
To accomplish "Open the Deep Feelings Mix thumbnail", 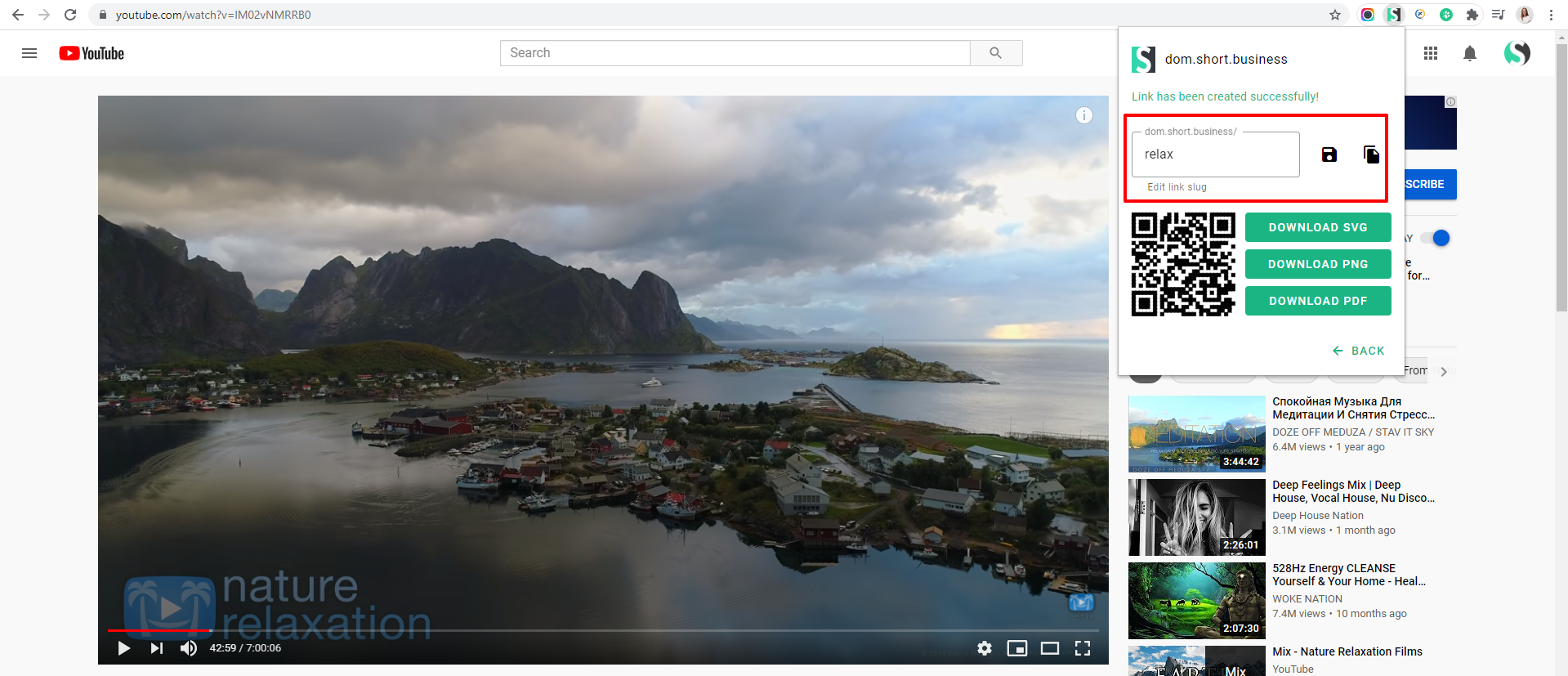I will click(x=1197, y=517).
